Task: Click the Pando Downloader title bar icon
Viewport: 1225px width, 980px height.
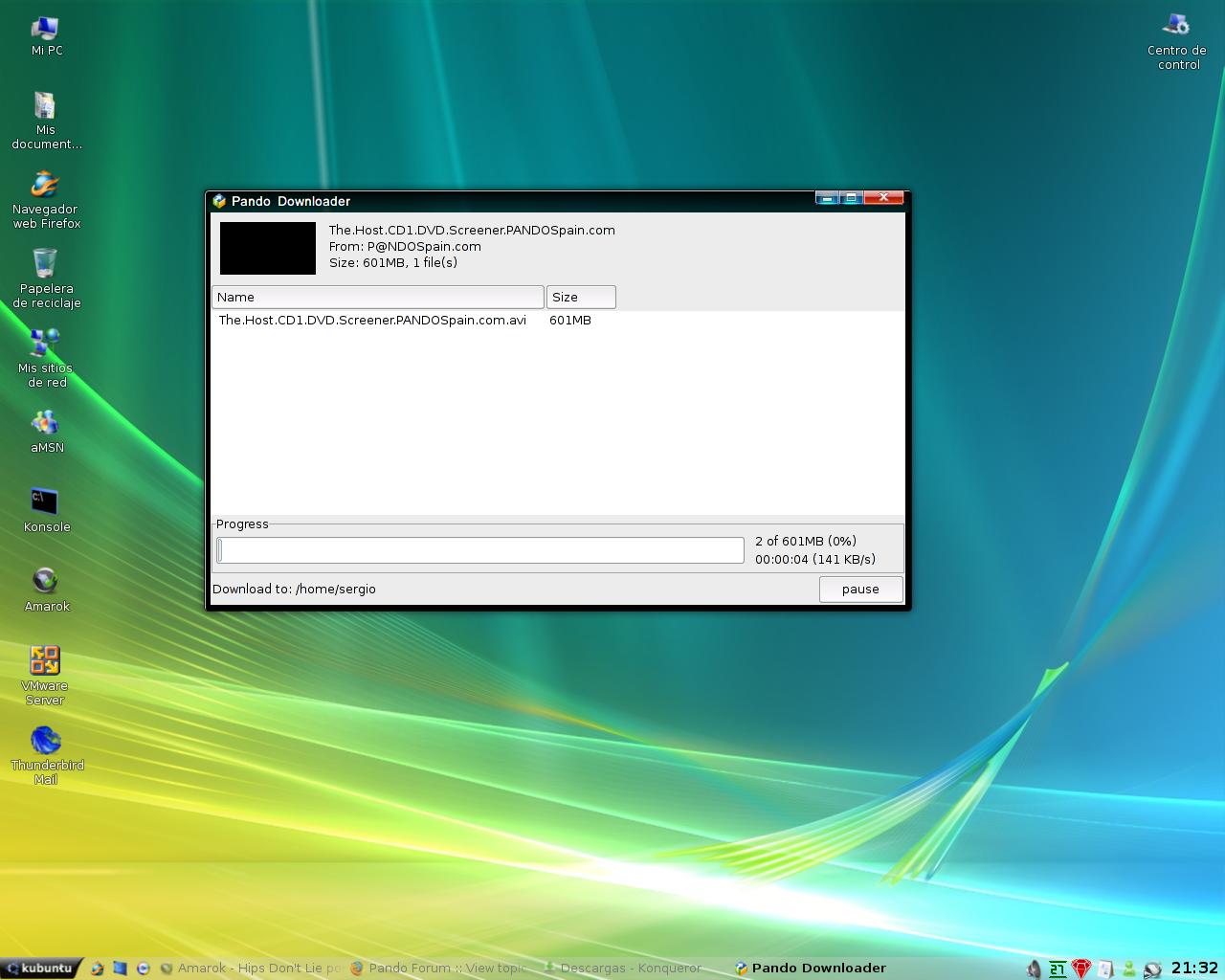Action: coord(219,201)
